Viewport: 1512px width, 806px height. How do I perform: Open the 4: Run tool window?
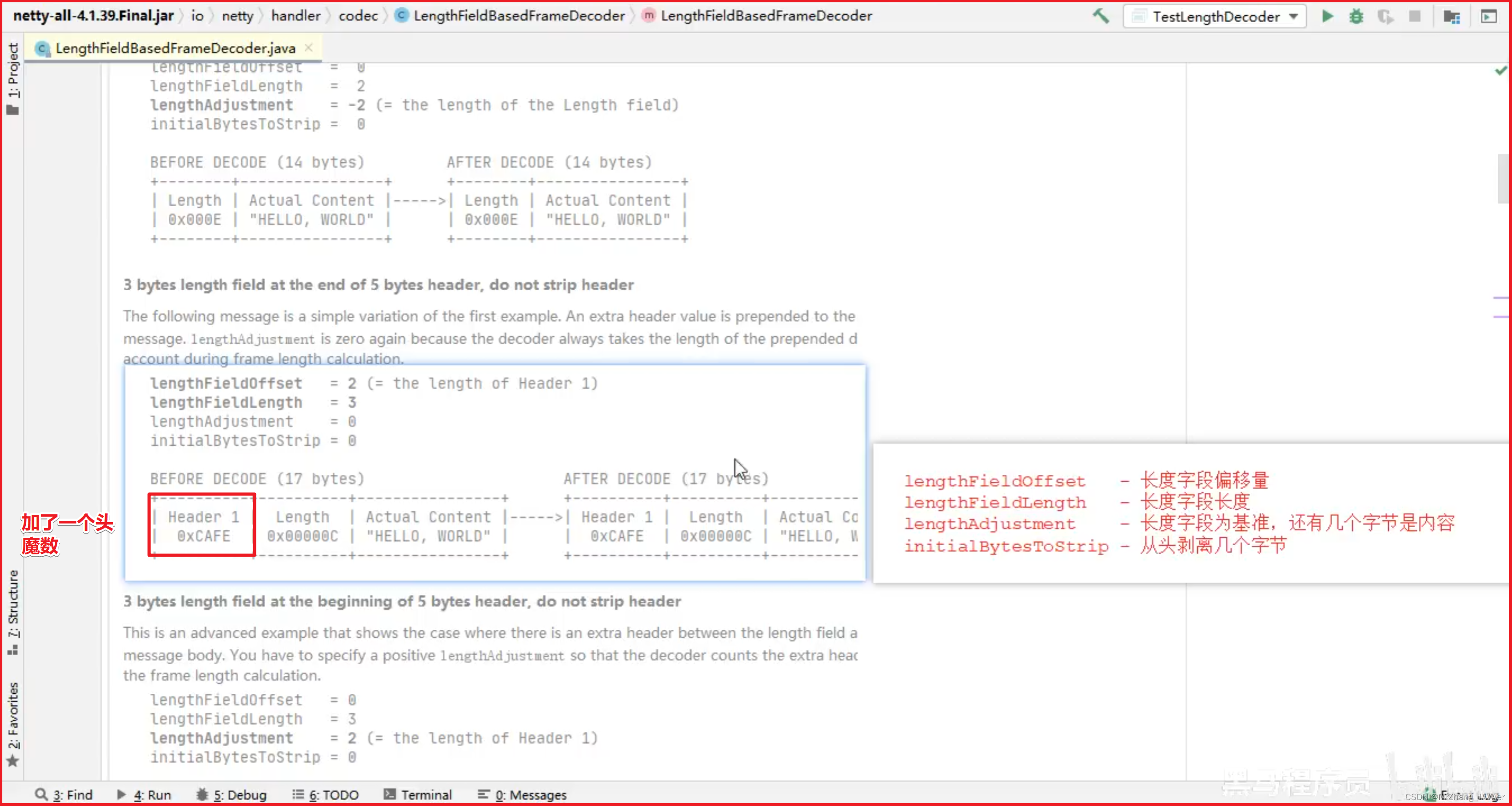pos(144,794)
